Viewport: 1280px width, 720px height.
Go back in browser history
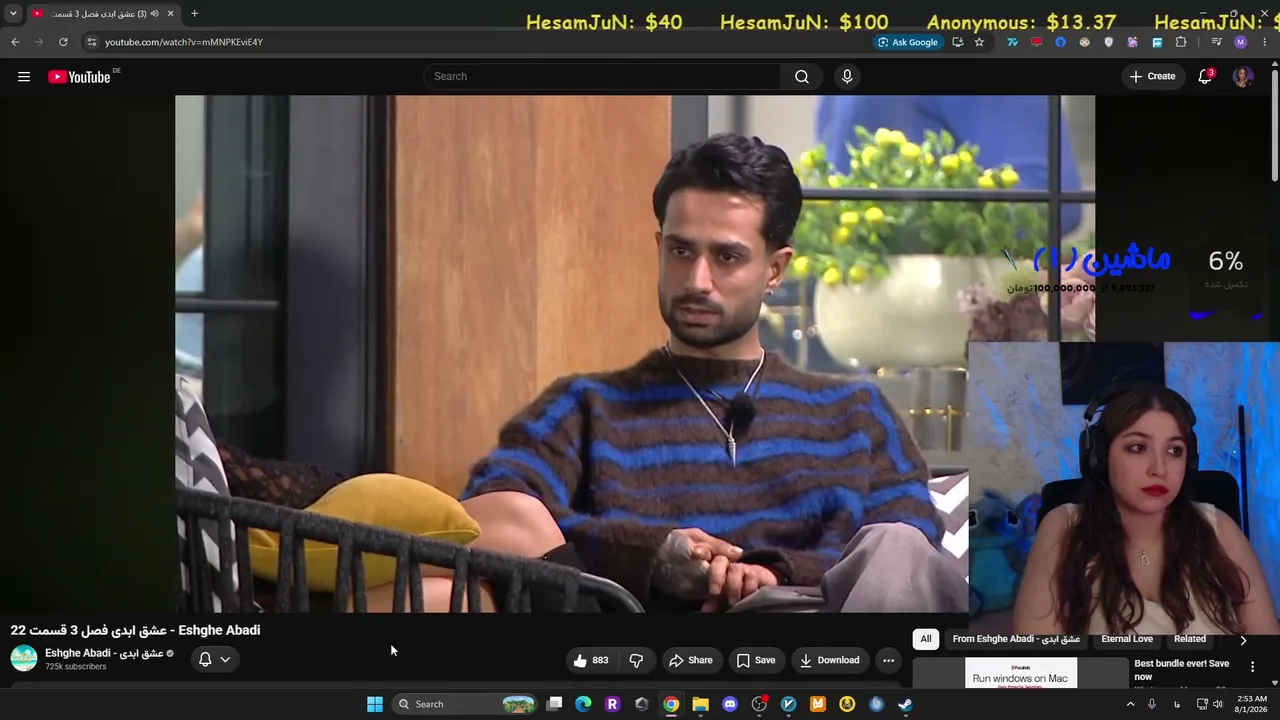(x=15, y=42)
